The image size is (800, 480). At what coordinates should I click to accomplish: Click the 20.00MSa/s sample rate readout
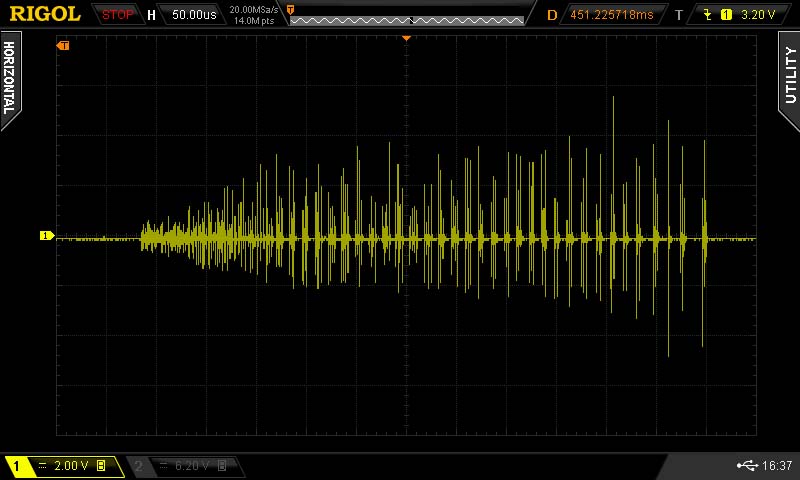[254, 10]
